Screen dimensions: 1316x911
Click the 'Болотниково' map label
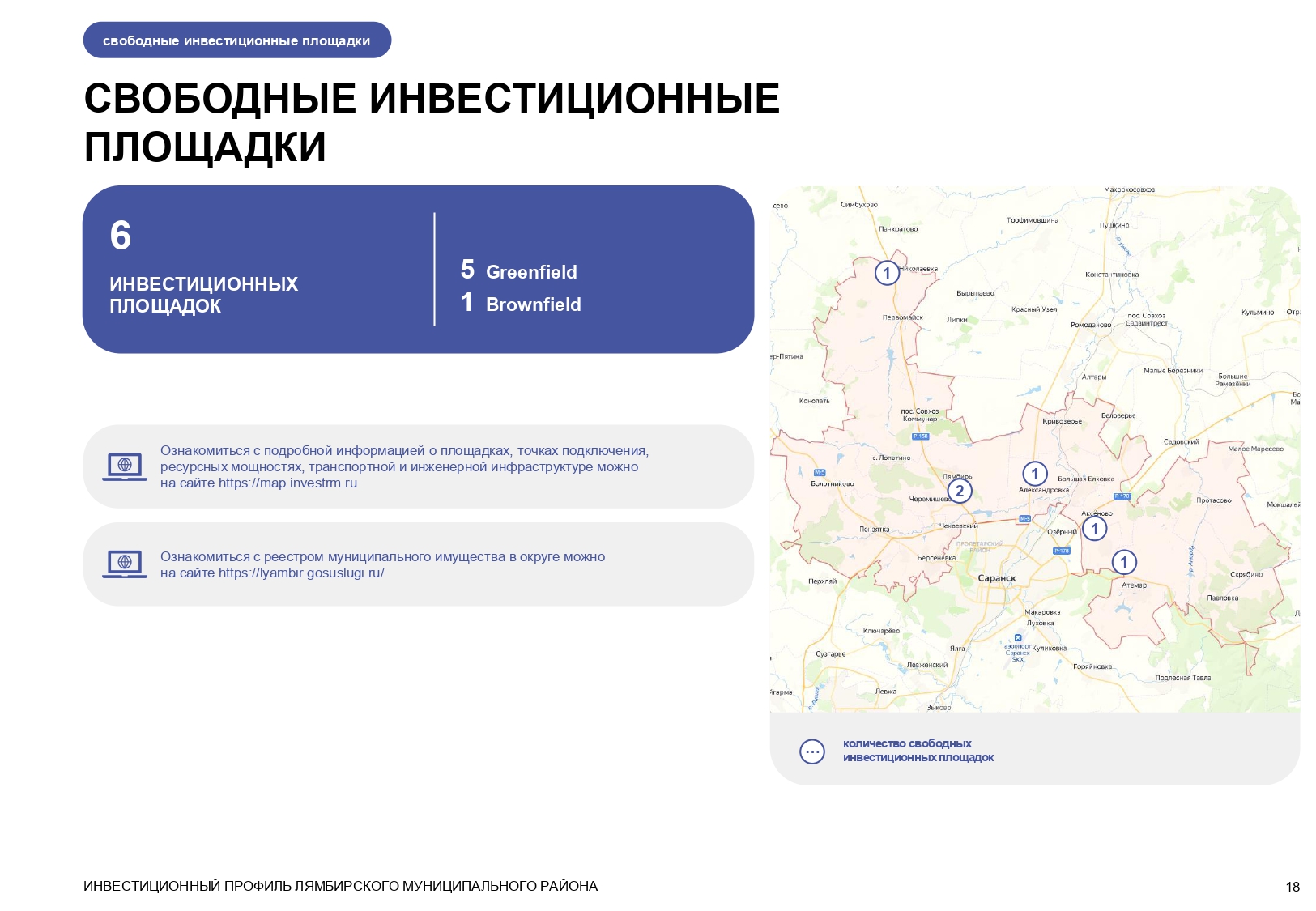[x=833, y=484]
